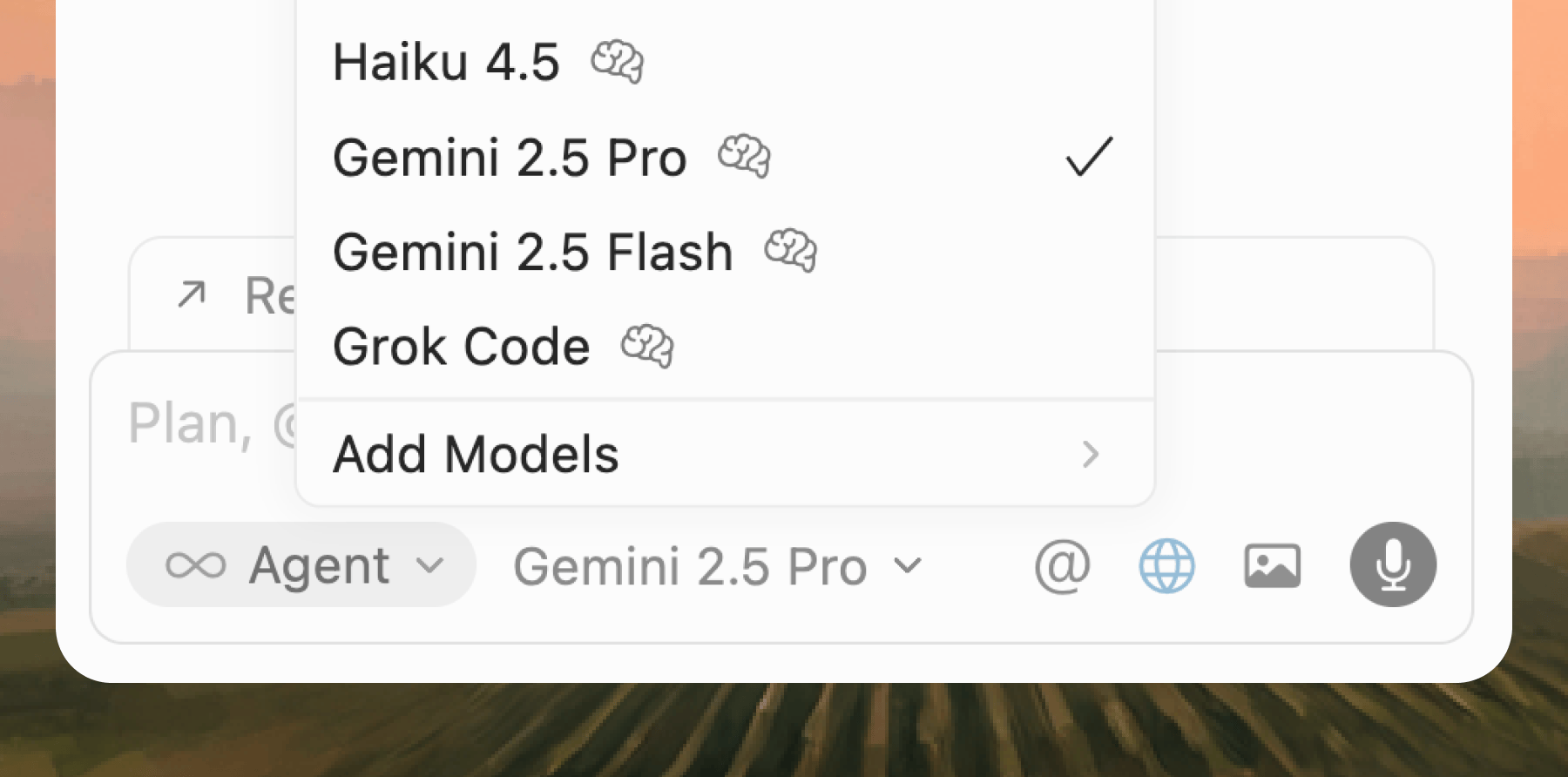The width and height of the screenshot is (1568, 777).
Task: Click the brain icon beside Gemini 2.5 Pro
Action: [744, 157]
